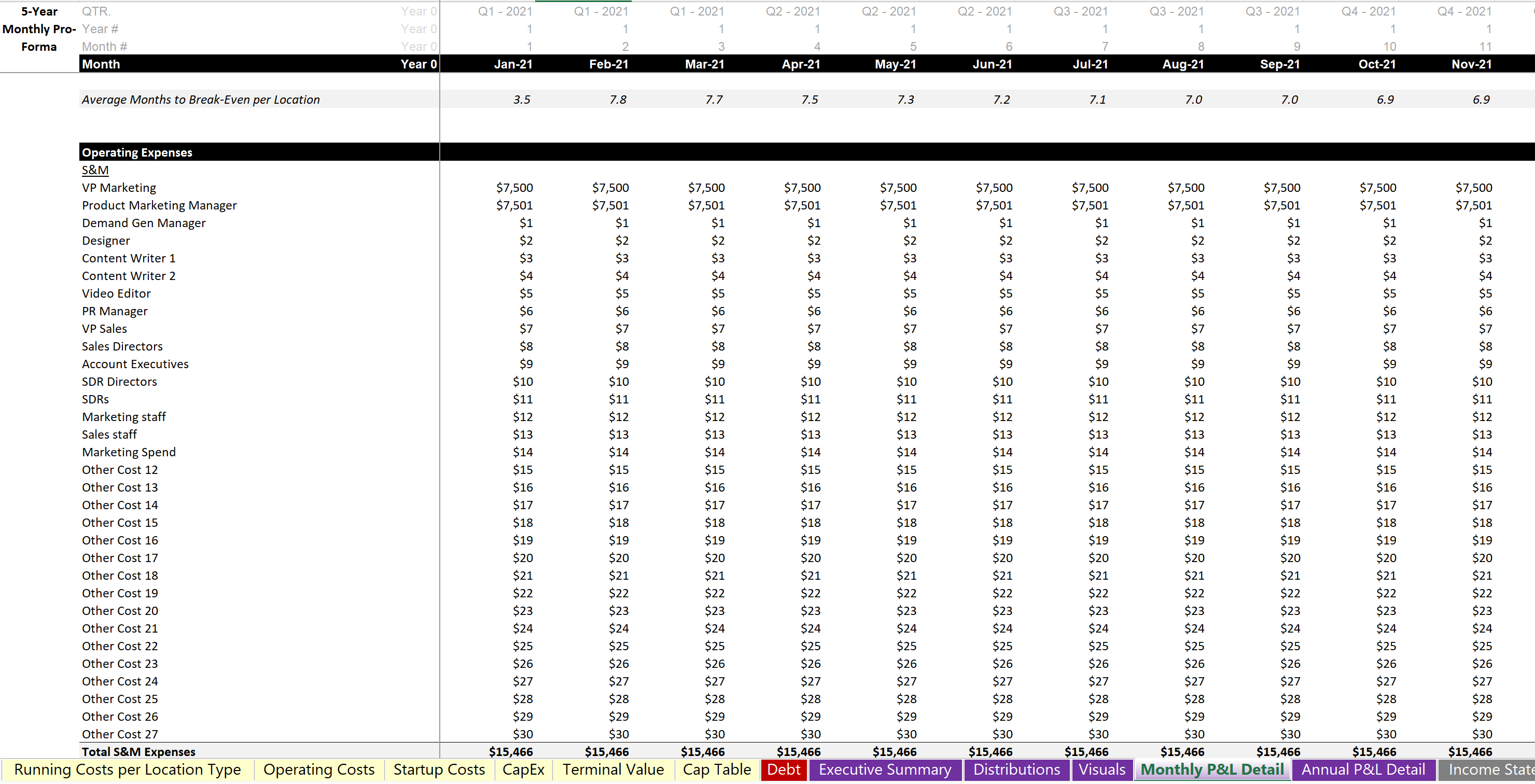The width and height of the screenshot is (1535, 784).
Task: Select the SDR Directors row label
Action: click(x=119, y=382)
